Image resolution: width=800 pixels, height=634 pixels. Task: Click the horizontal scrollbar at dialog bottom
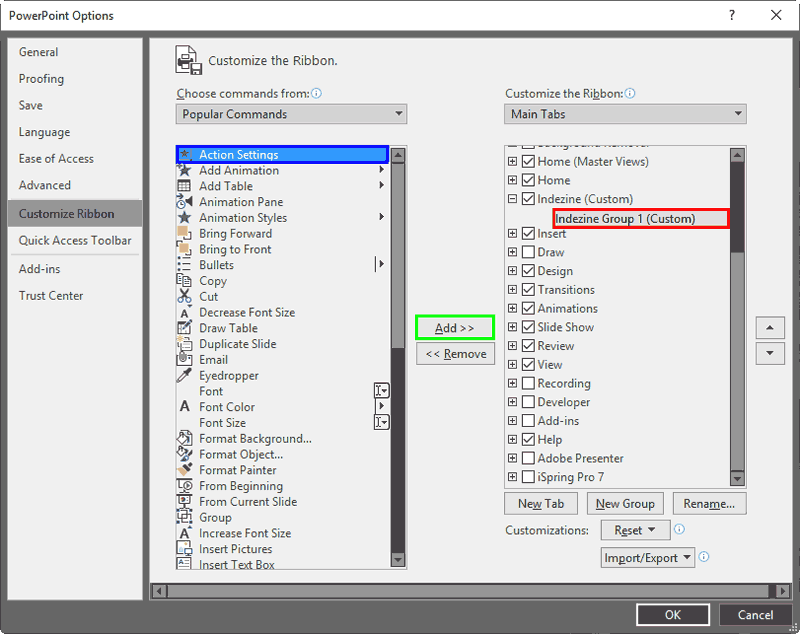point(470,591)
